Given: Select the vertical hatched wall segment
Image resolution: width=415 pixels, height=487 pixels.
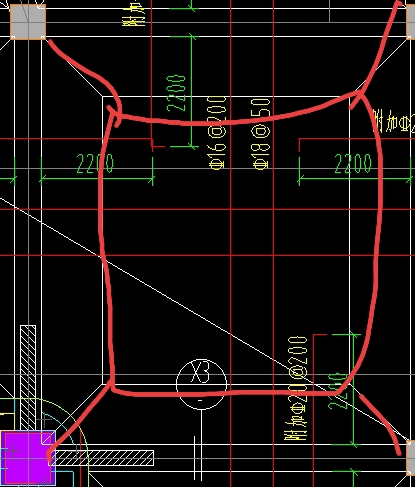Looking at the screenshot, I should (28, 378).
